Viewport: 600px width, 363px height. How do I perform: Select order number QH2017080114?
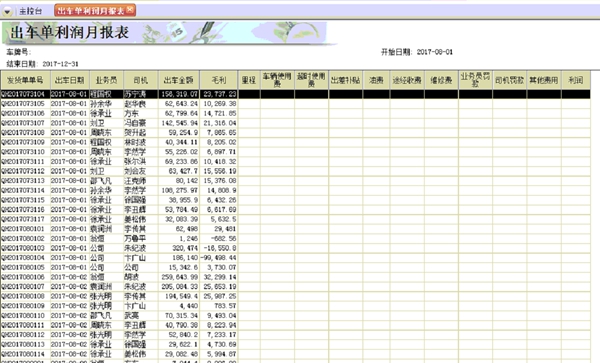[23, 354]
